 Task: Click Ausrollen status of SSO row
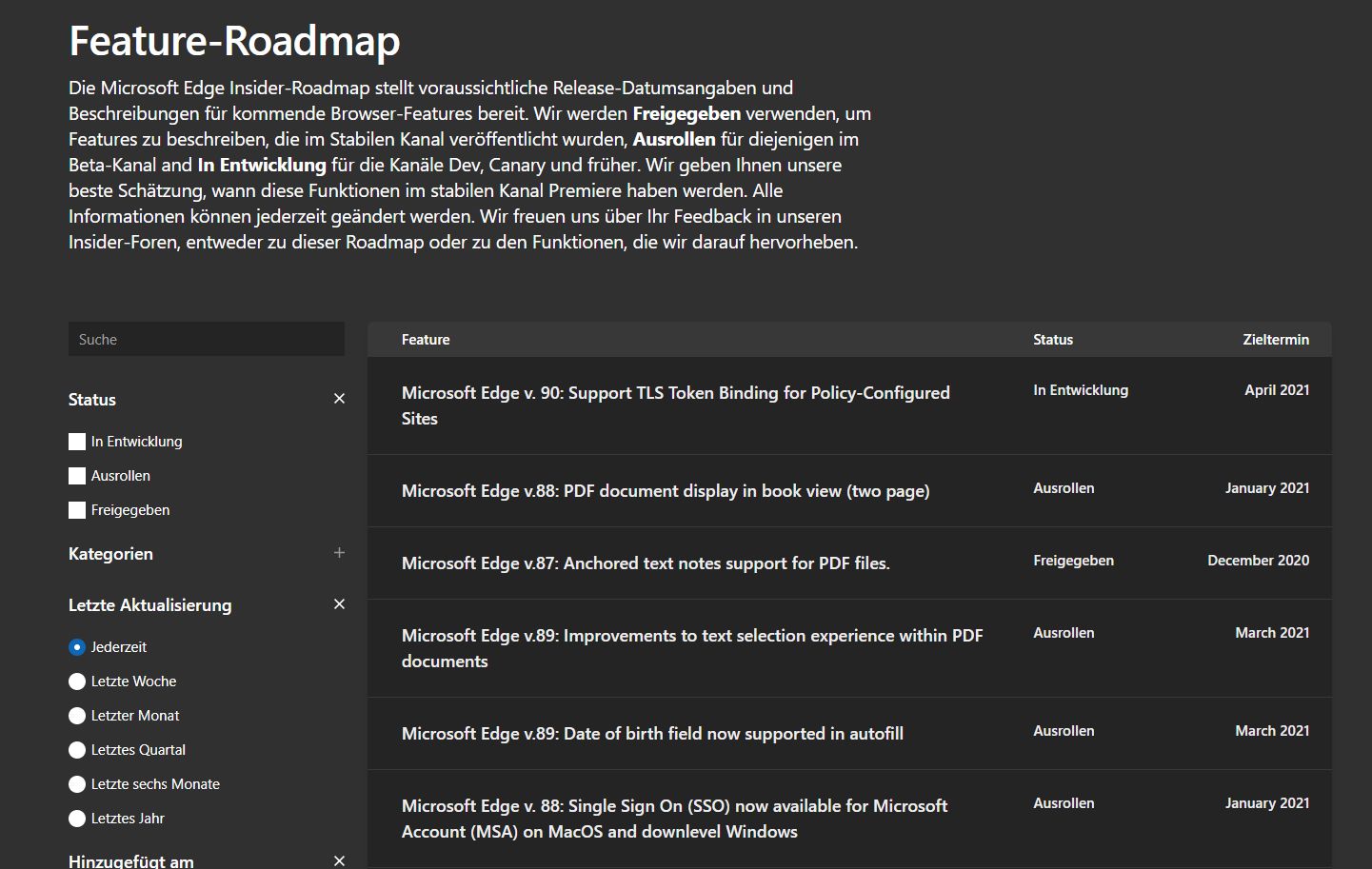coord(1064,803)
